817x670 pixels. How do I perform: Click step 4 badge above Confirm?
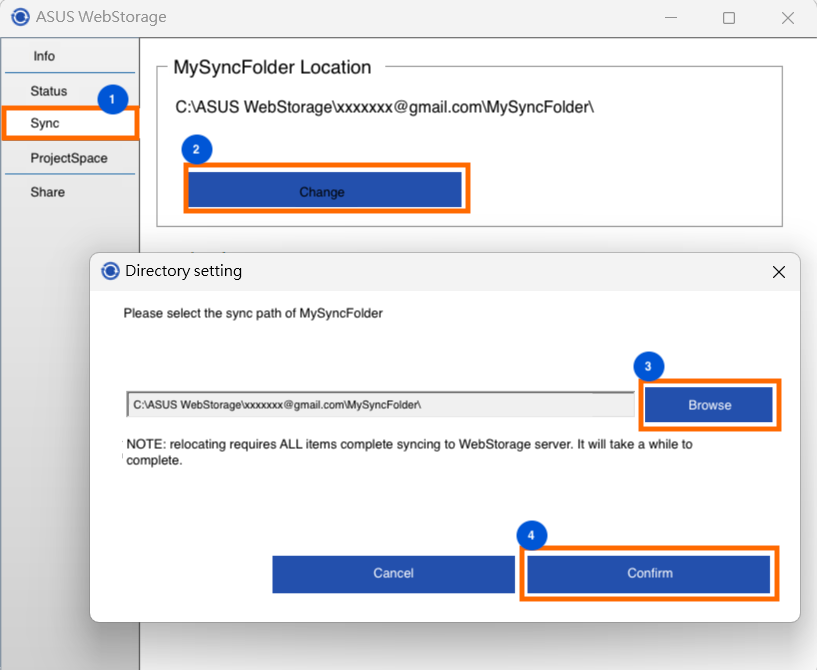click(x=531, y=535)
